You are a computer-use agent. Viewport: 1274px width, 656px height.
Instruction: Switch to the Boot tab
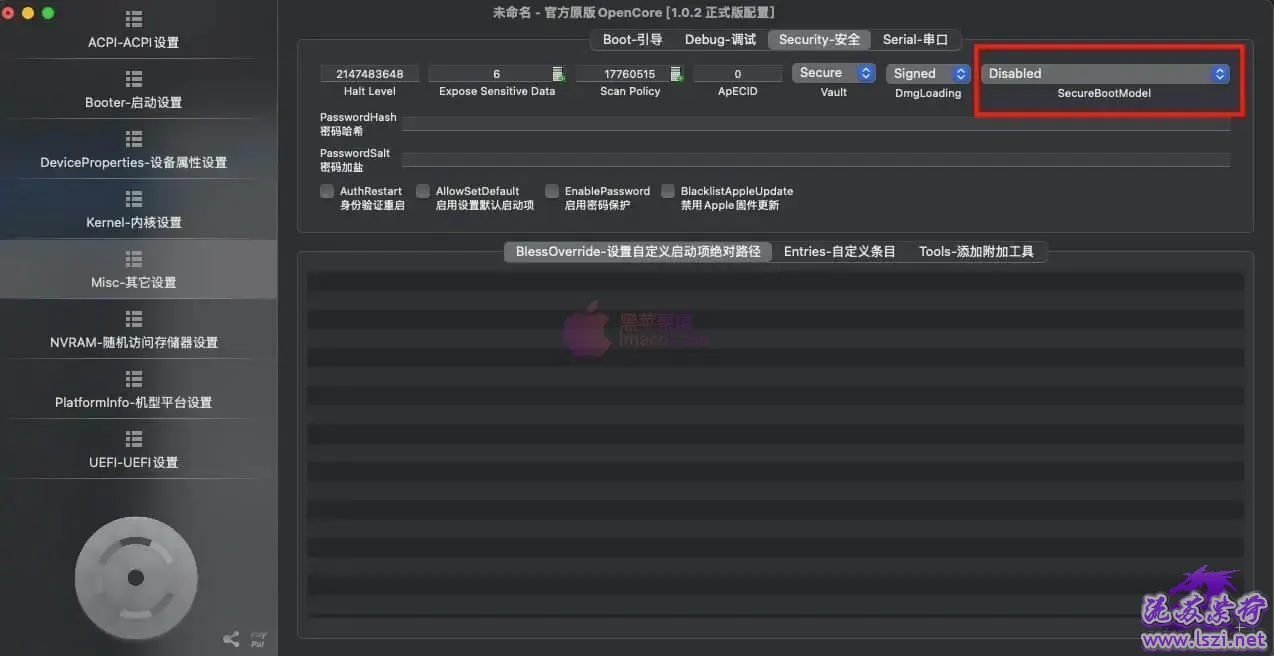[632, 40]
